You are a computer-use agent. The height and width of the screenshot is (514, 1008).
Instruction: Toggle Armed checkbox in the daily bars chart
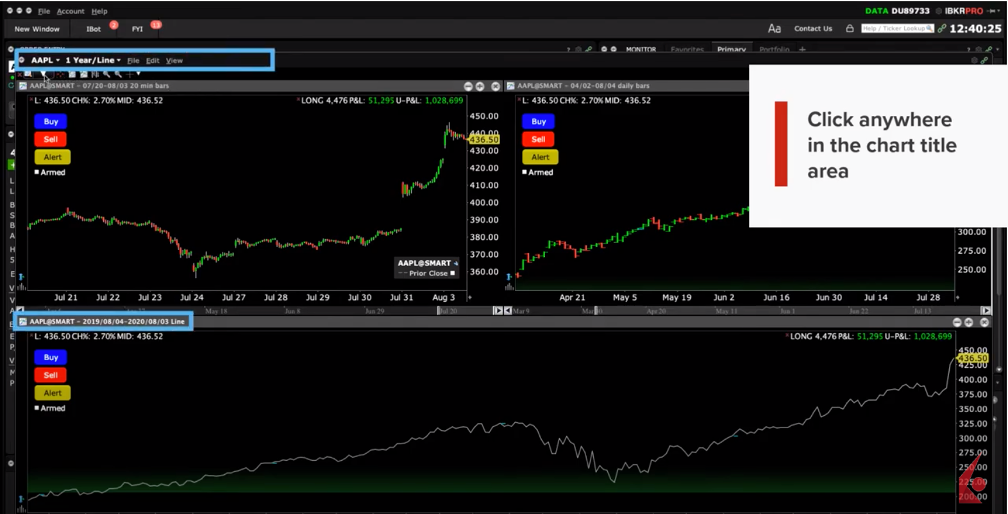tap(526, 172)
